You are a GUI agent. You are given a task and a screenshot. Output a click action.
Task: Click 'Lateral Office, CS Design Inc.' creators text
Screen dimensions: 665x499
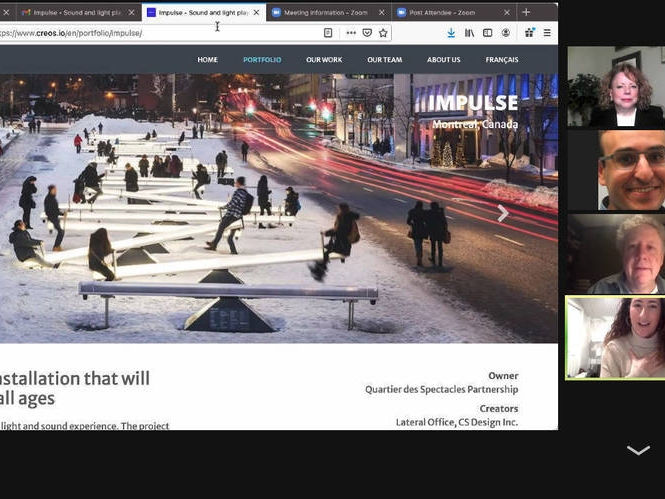457,422
